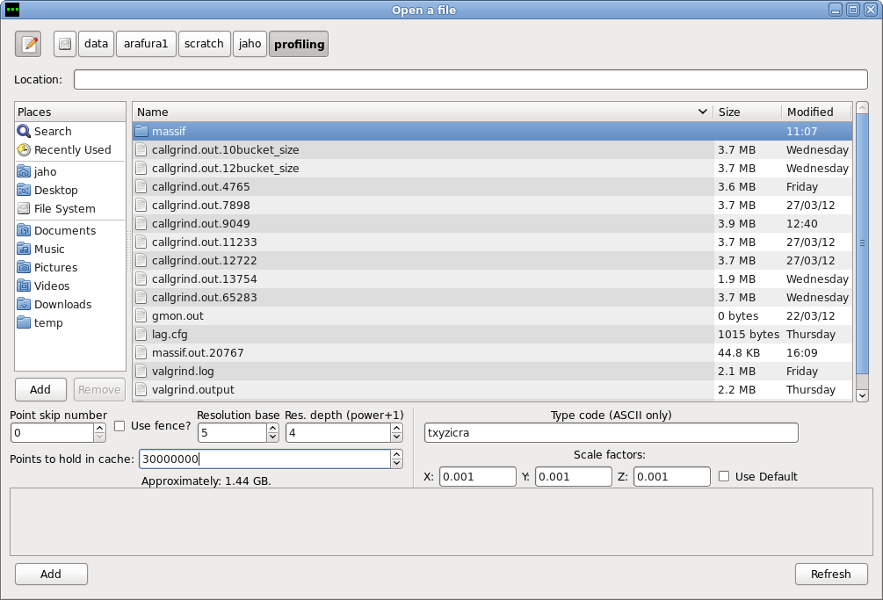Viewport: 883px width, 600px height.
Task: Select the callgrind.out.11233 file name
Action: point(204,242)
